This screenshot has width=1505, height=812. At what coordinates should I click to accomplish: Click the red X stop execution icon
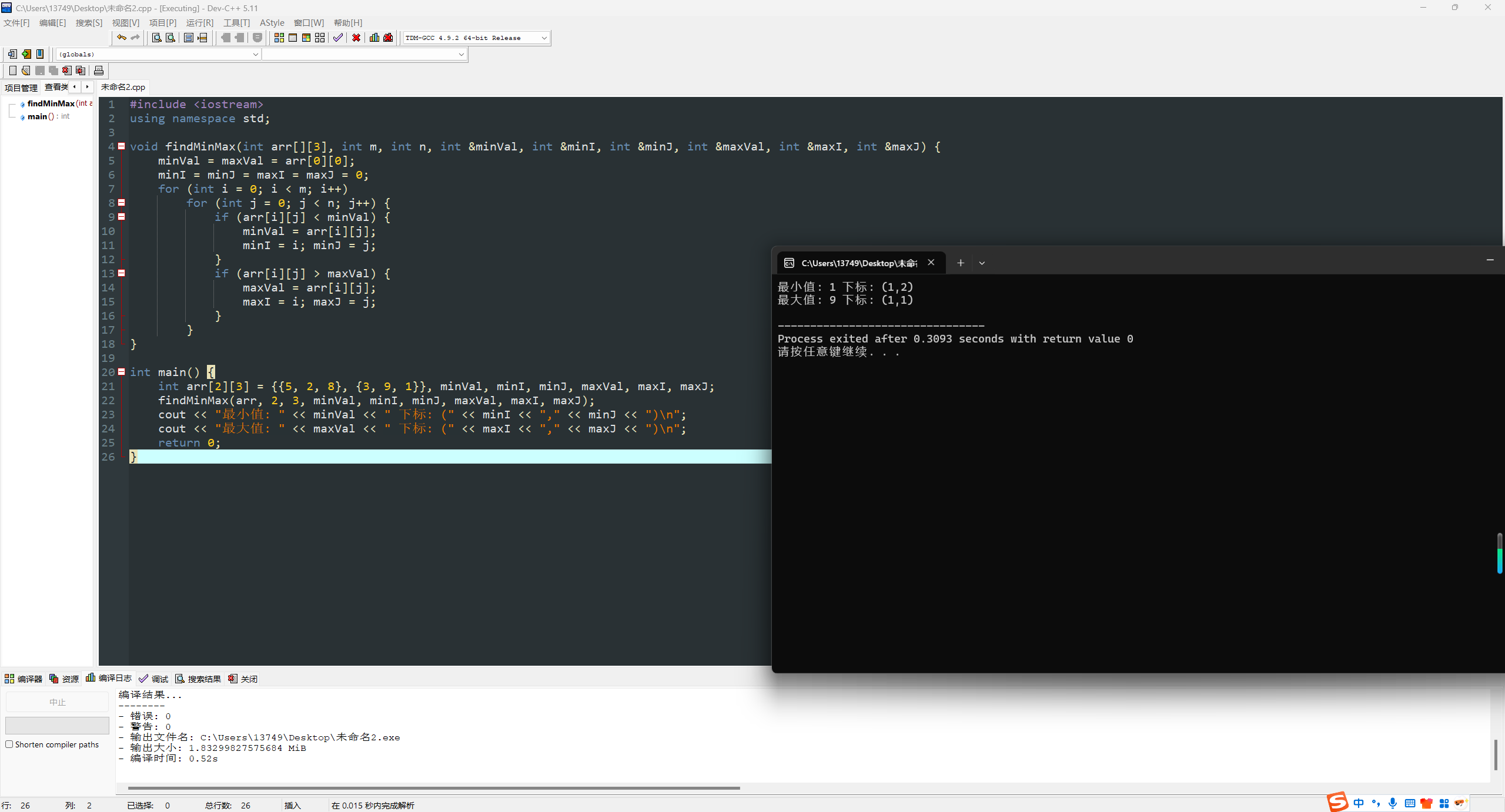pyautogui.click(x=356, y=38)
